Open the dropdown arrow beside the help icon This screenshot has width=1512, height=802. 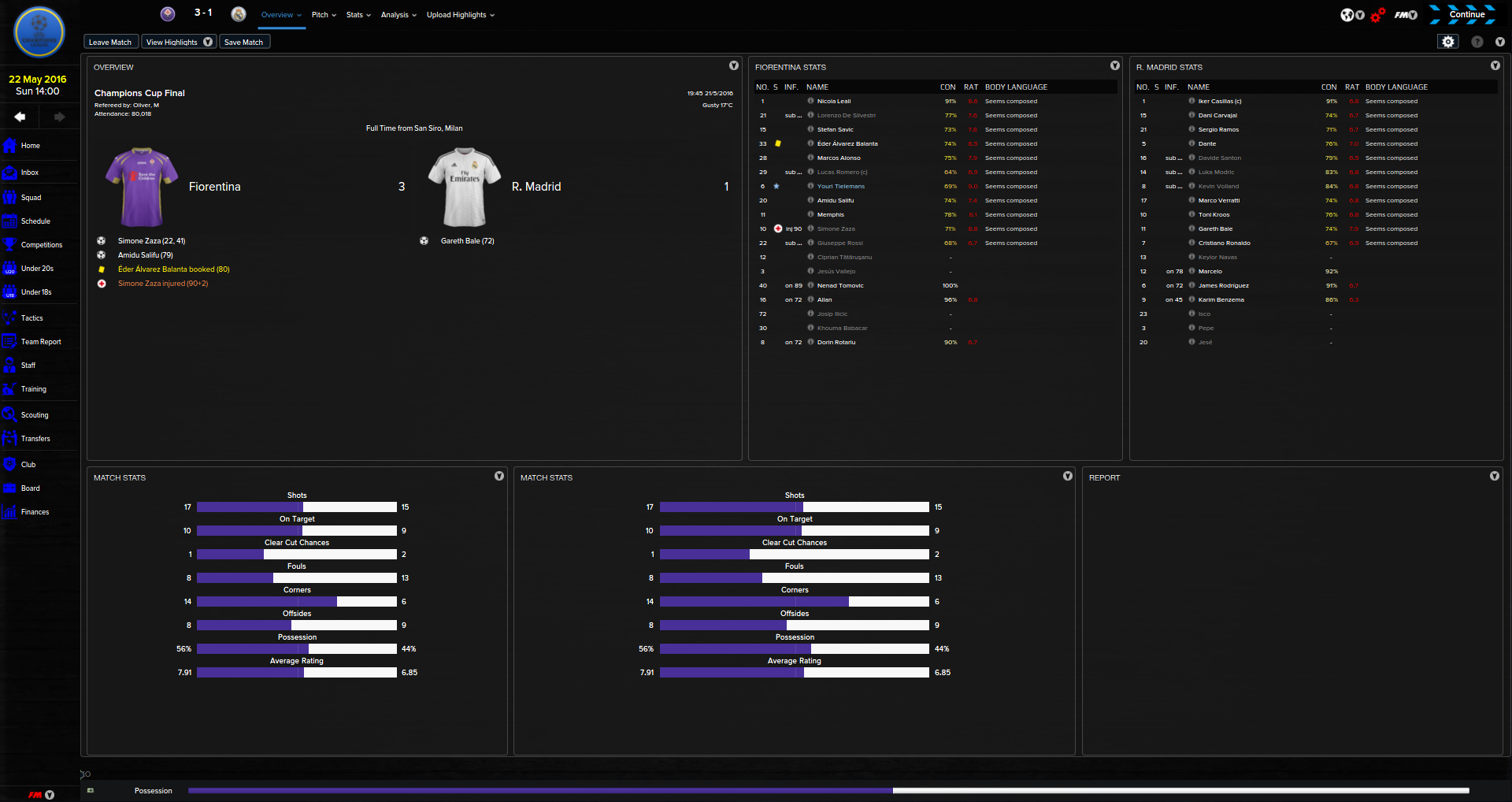coord(1500,42)
